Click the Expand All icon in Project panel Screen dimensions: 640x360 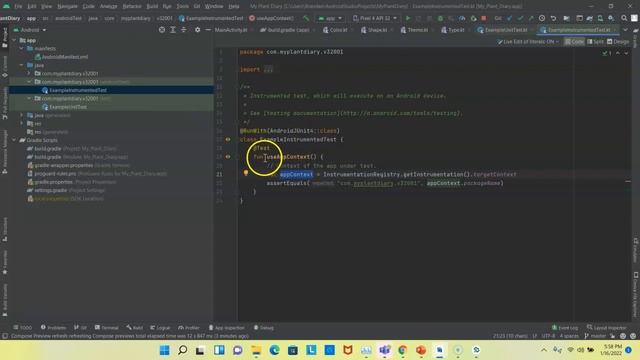click(173, 30)
